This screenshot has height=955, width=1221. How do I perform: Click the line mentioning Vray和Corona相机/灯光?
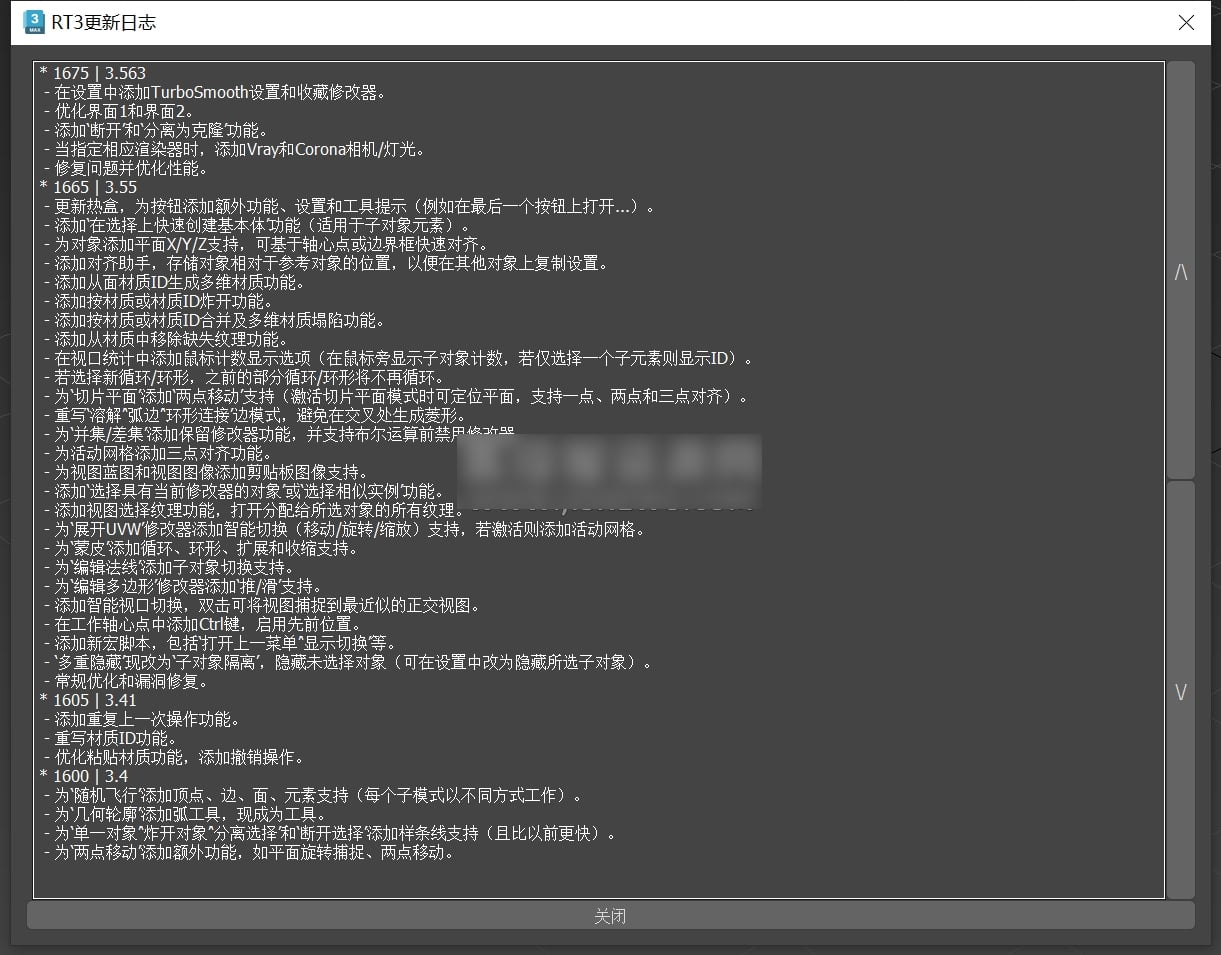[235, 149]
